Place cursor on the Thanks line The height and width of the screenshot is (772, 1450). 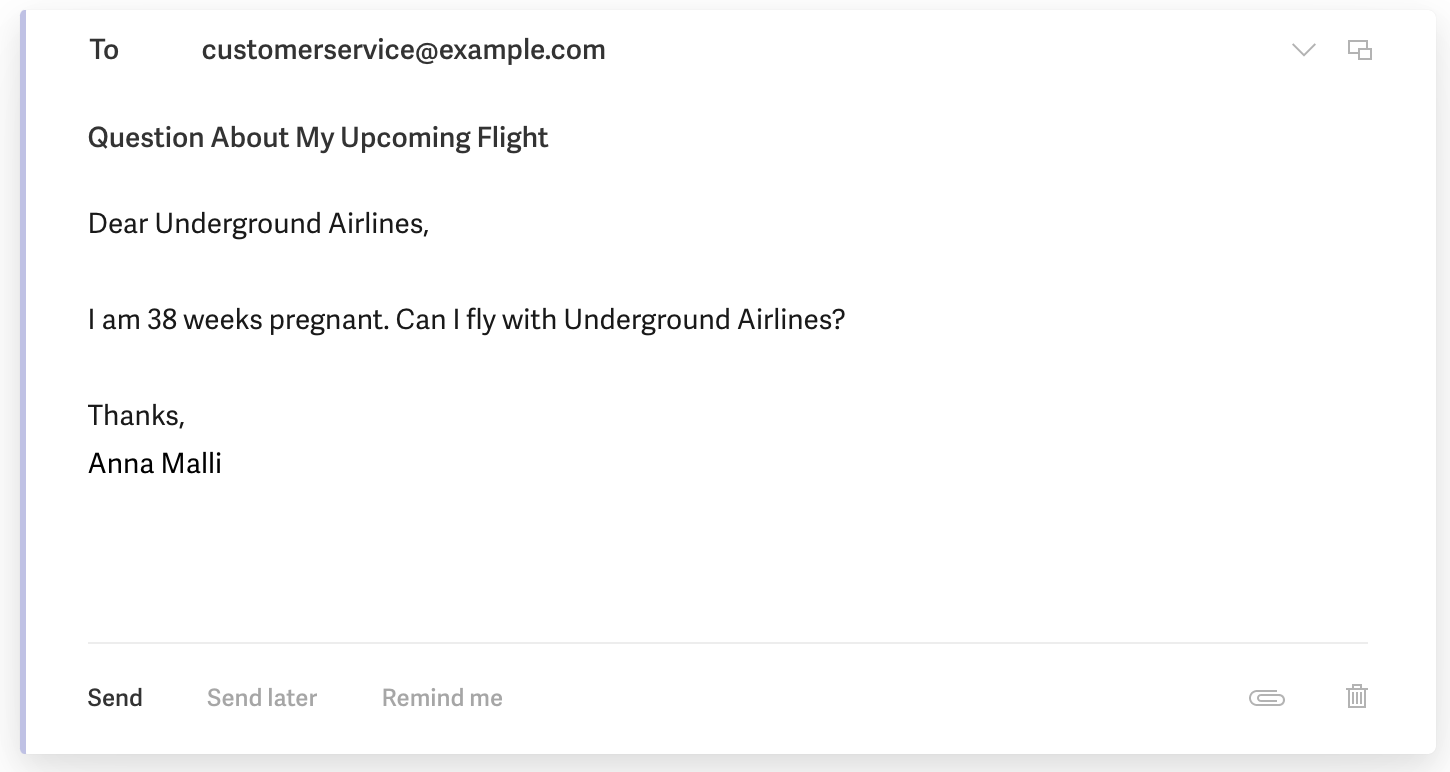(x=136, y=415)
